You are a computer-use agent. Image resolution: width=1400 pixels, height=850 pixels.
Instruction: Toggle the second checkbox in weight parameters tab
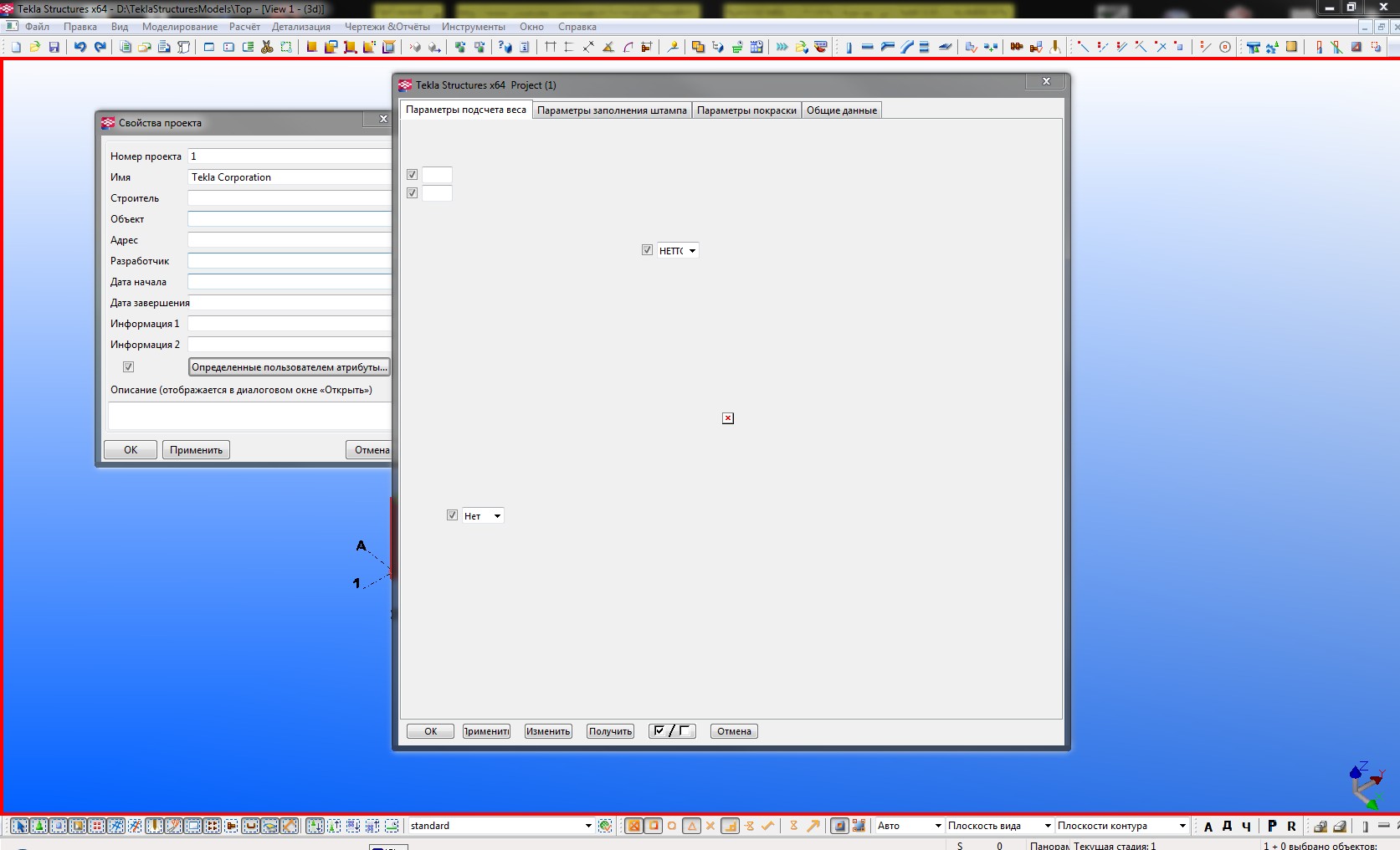412,193
